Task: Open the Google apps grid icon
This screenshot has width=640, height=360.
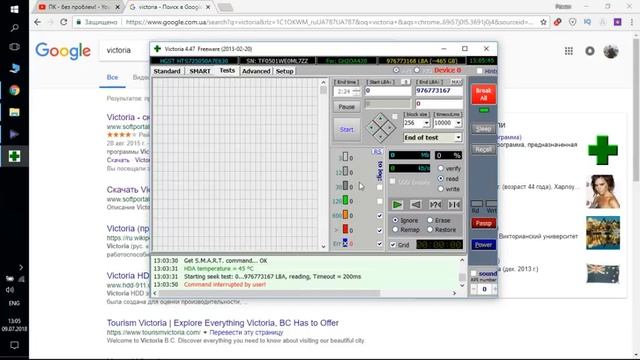Action: 569,51
